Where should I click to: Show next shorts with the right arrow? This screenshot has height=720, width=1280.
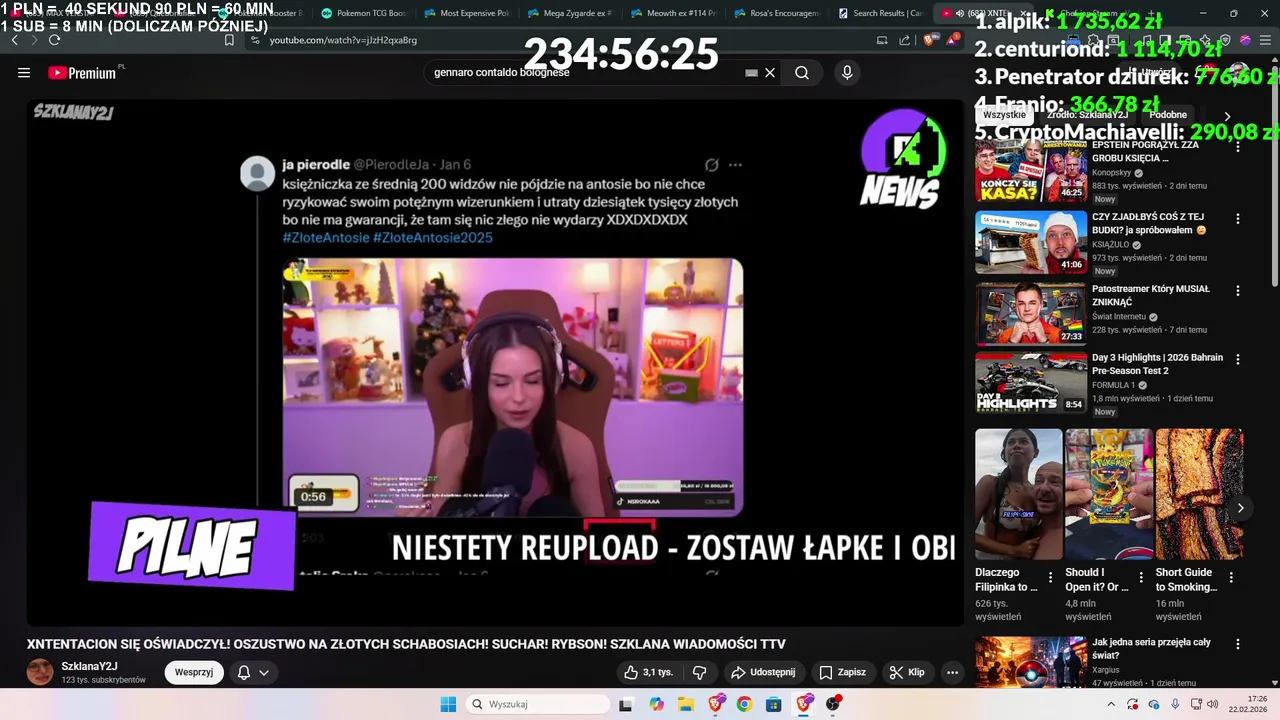1240,508
